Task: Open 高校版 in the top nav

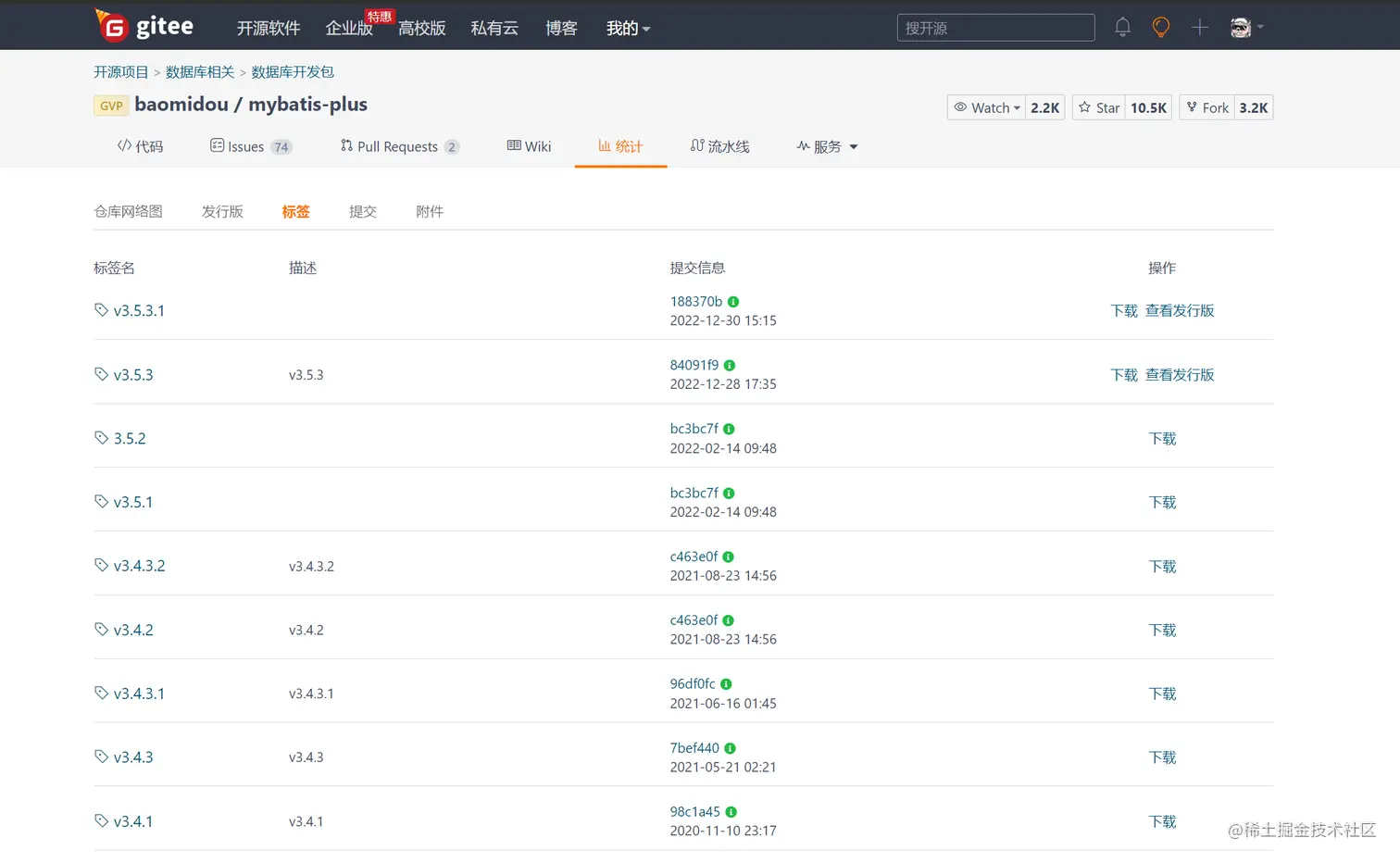Action: [x=422, y=29]
